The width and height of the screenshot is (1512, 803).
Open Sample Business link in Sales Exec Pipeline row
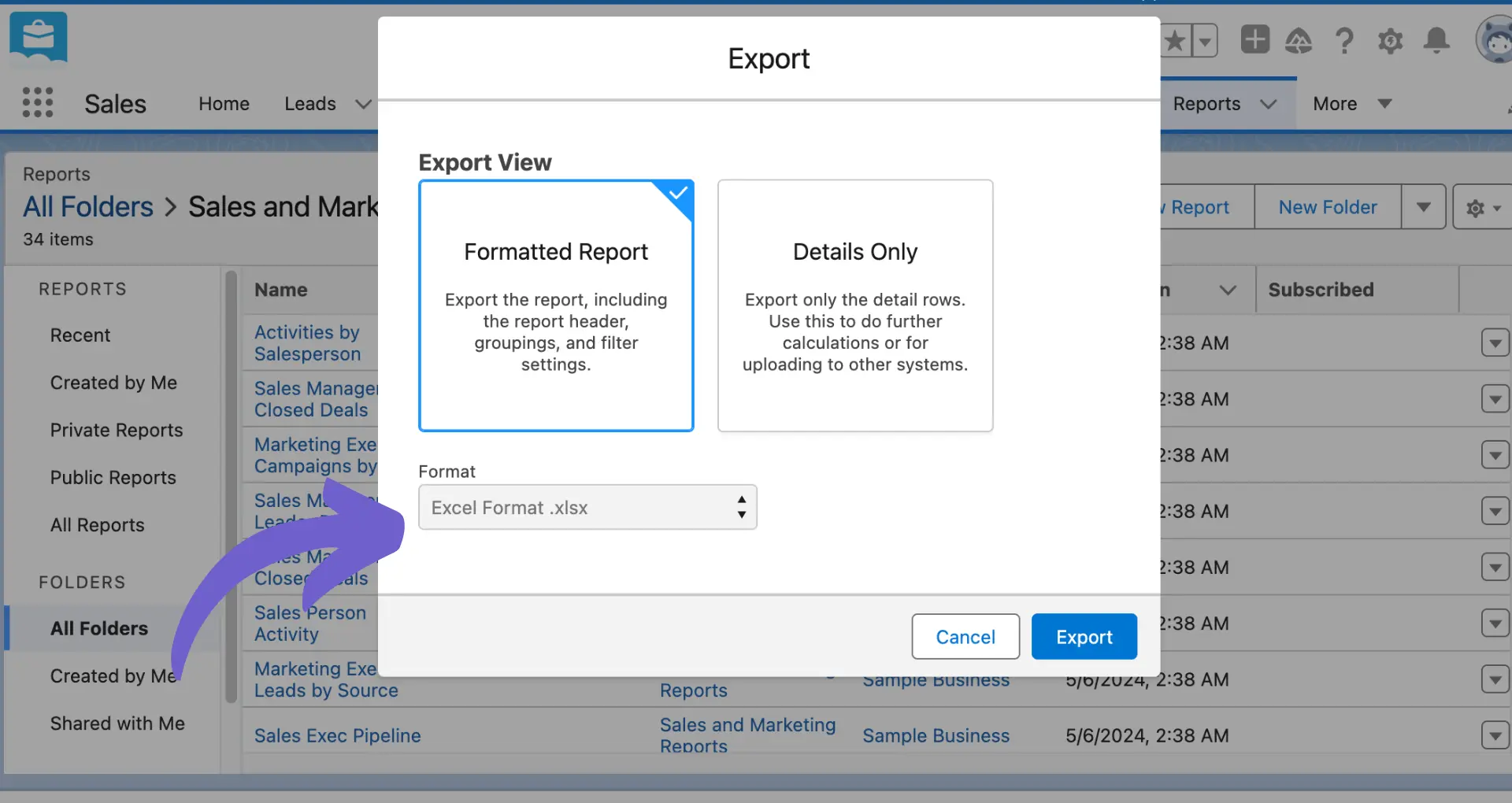tap(936, 735)
